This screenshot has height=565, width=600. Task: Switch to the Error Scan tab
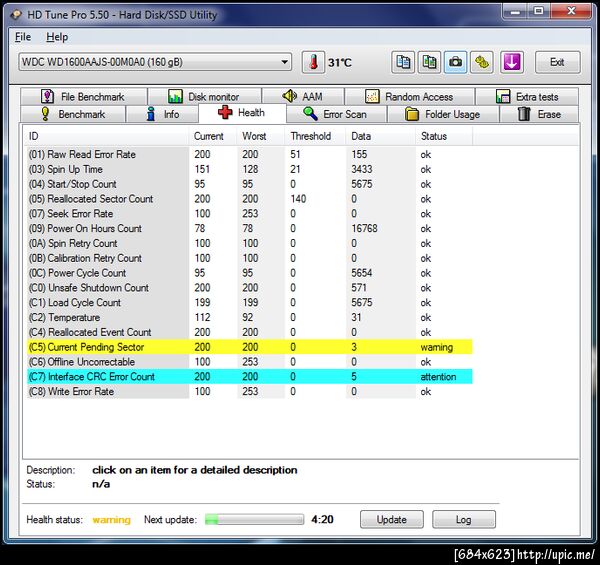(x=336, y=114)
